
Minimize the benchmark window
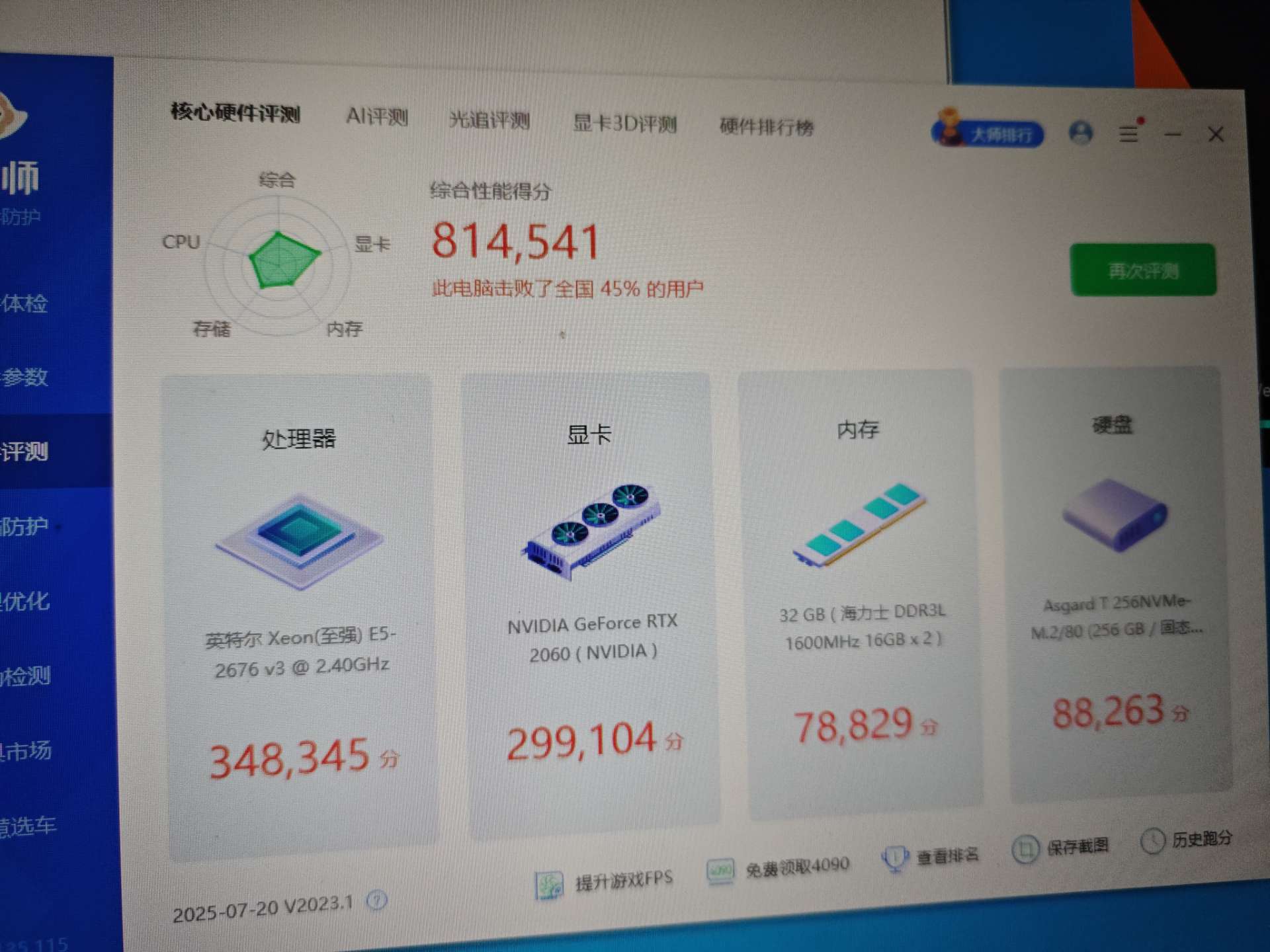click(1173, 134)
